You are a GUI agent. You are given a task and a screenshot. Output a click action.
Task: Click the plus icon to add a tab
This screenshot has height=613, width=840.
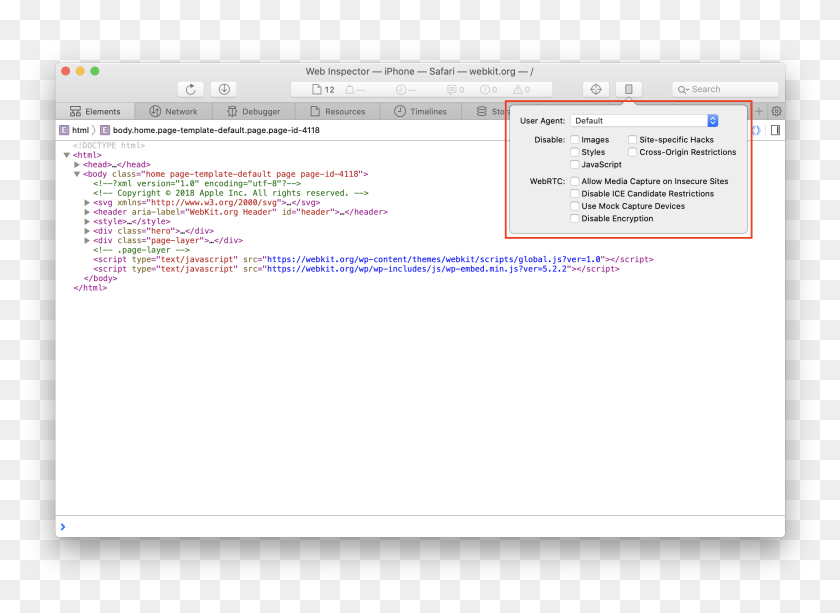(759, 111)
